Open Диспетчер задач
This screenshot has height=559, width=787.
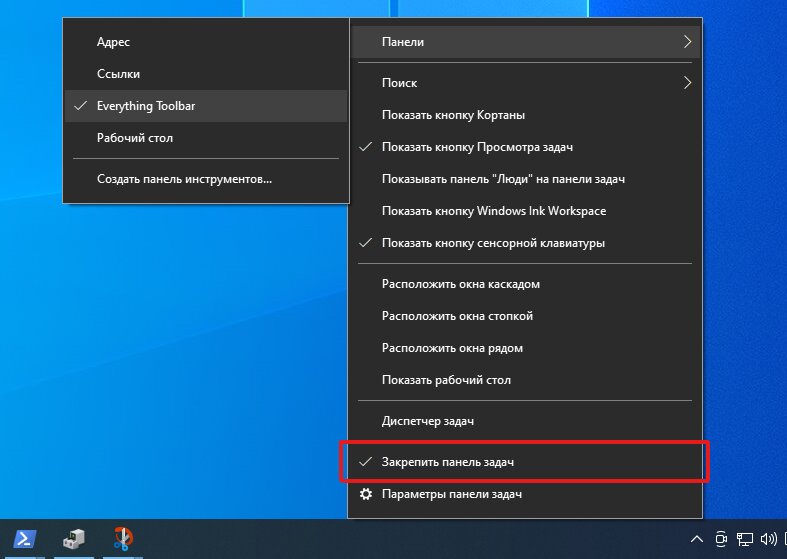tap(525, 421)
